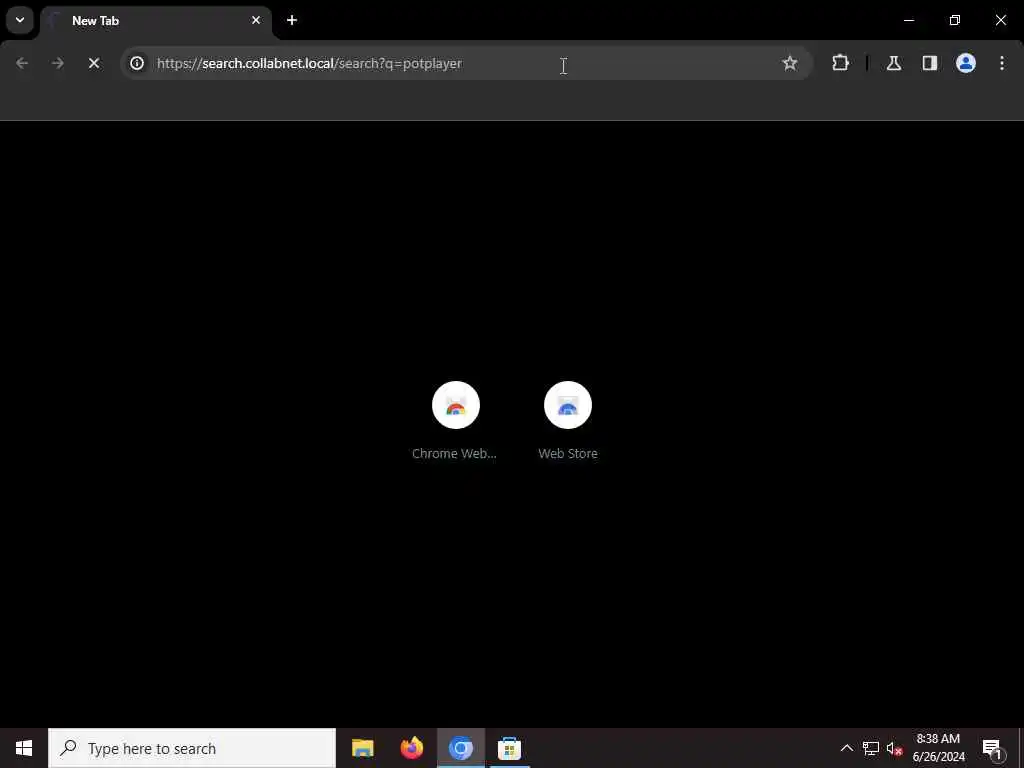Viewport: 1024px width, 768px height.
Task: Restore down the Chrome window
Action: pos(955,20)
